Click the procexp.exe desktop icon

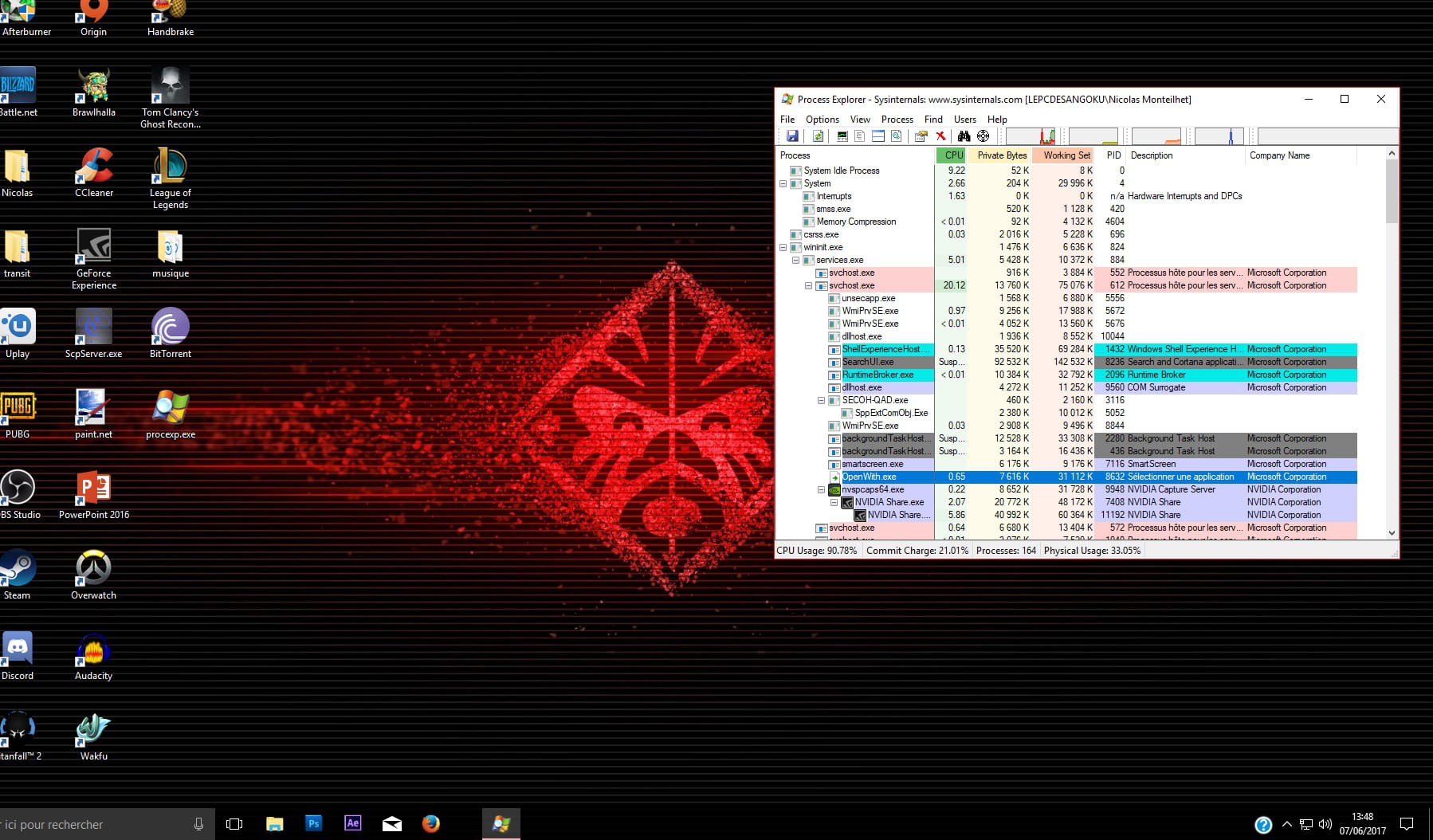tap(171, 414)
